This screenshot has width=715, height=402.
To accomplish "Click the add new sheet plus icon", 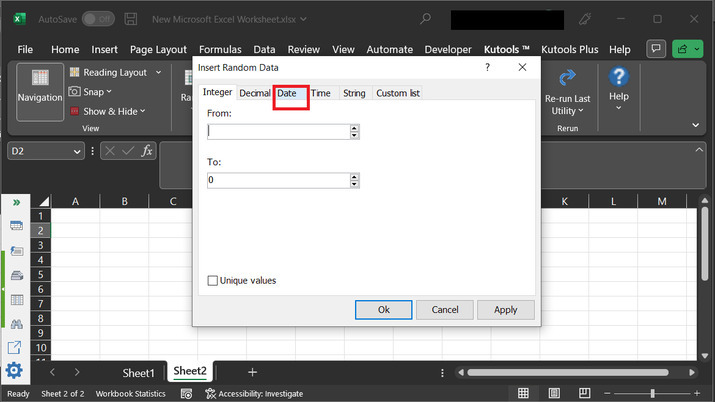I will click(252, 372).
